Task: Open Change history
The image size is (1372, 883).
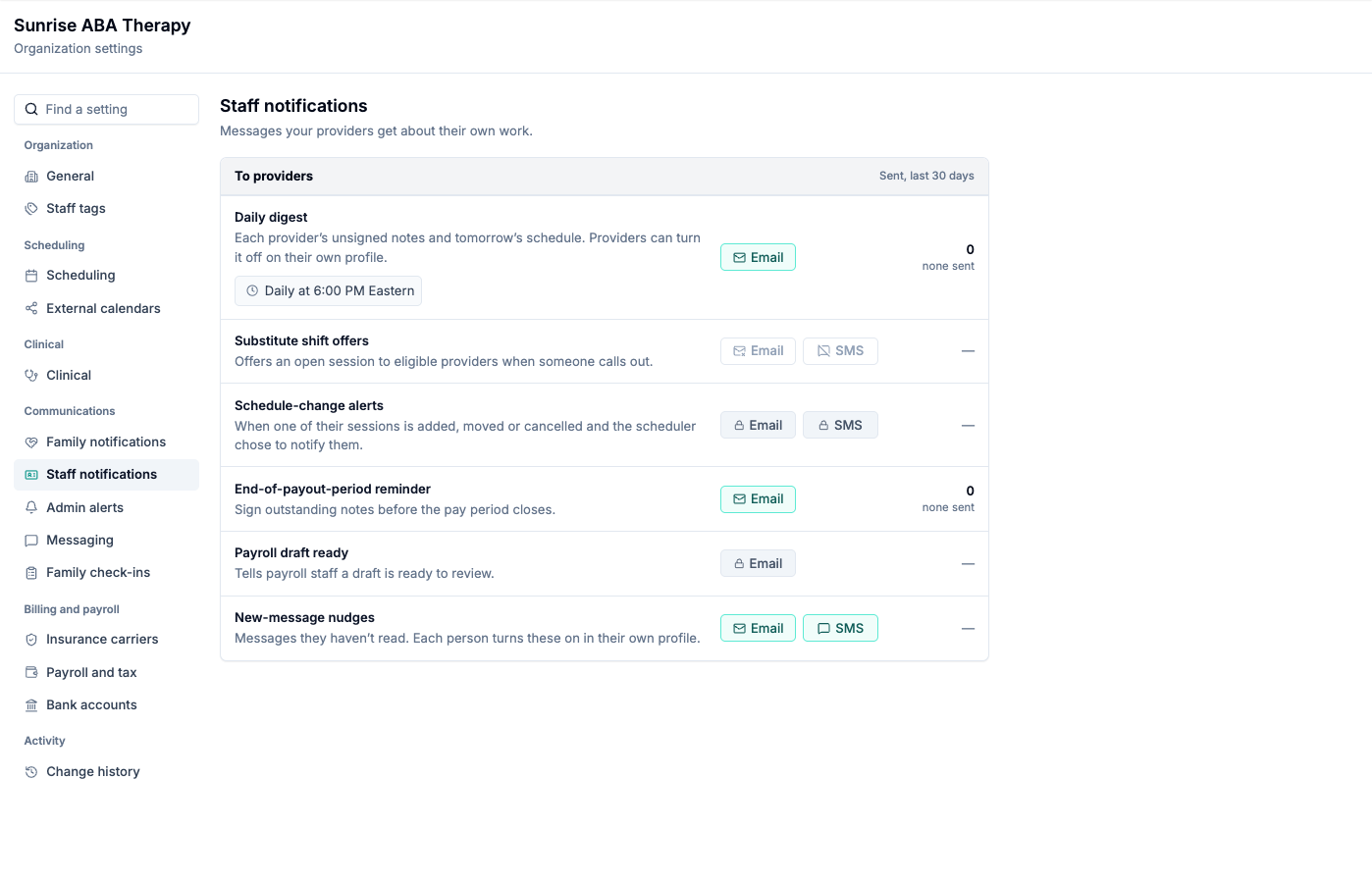Action: pyautogui.click(x=106, y=772)
